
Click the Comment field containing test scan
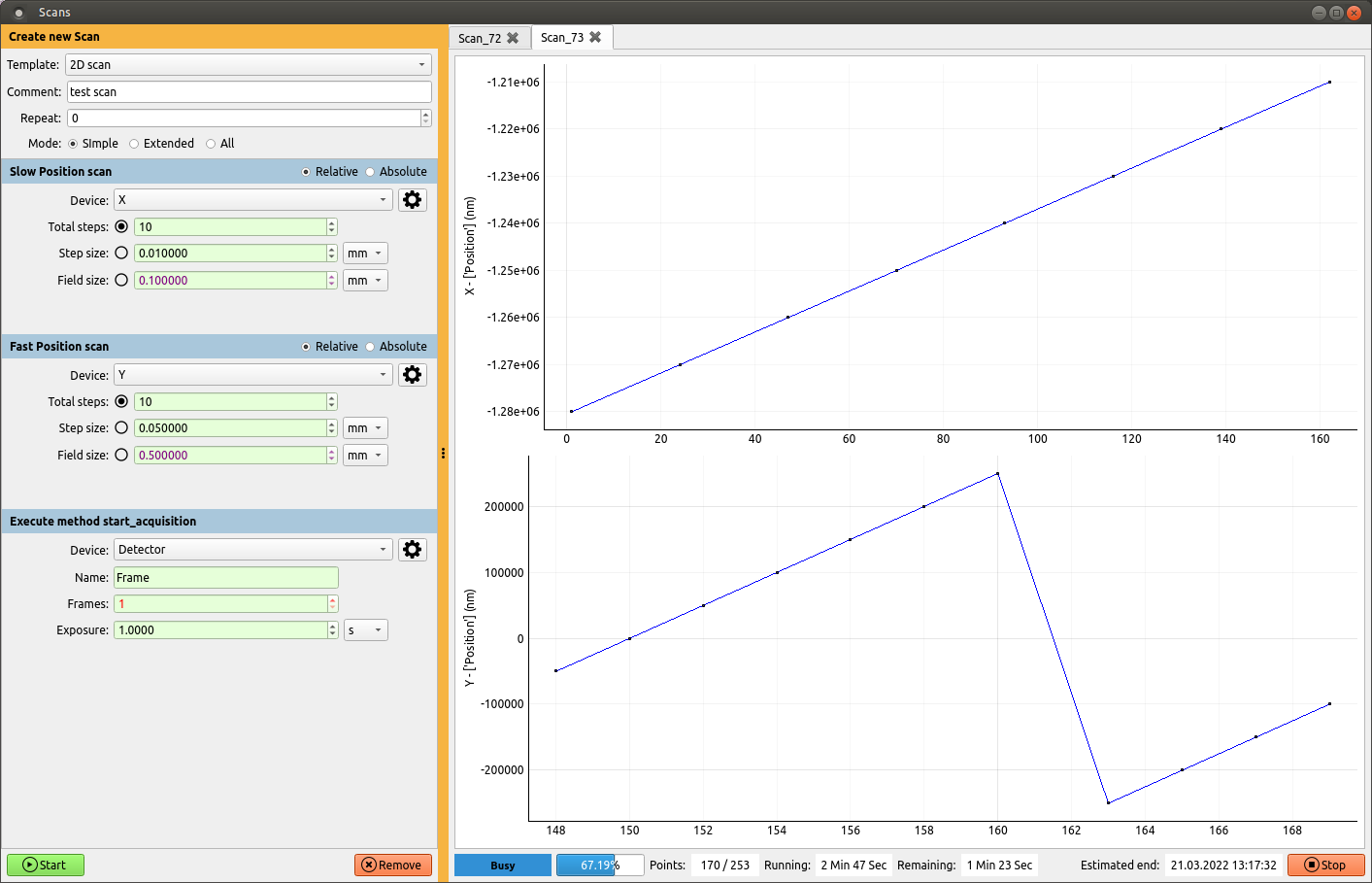point(249,92)
